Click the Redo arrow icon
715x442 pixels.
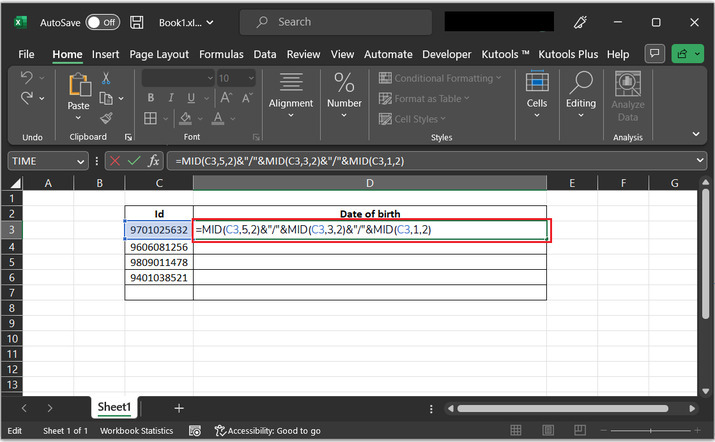coord(27,98)
